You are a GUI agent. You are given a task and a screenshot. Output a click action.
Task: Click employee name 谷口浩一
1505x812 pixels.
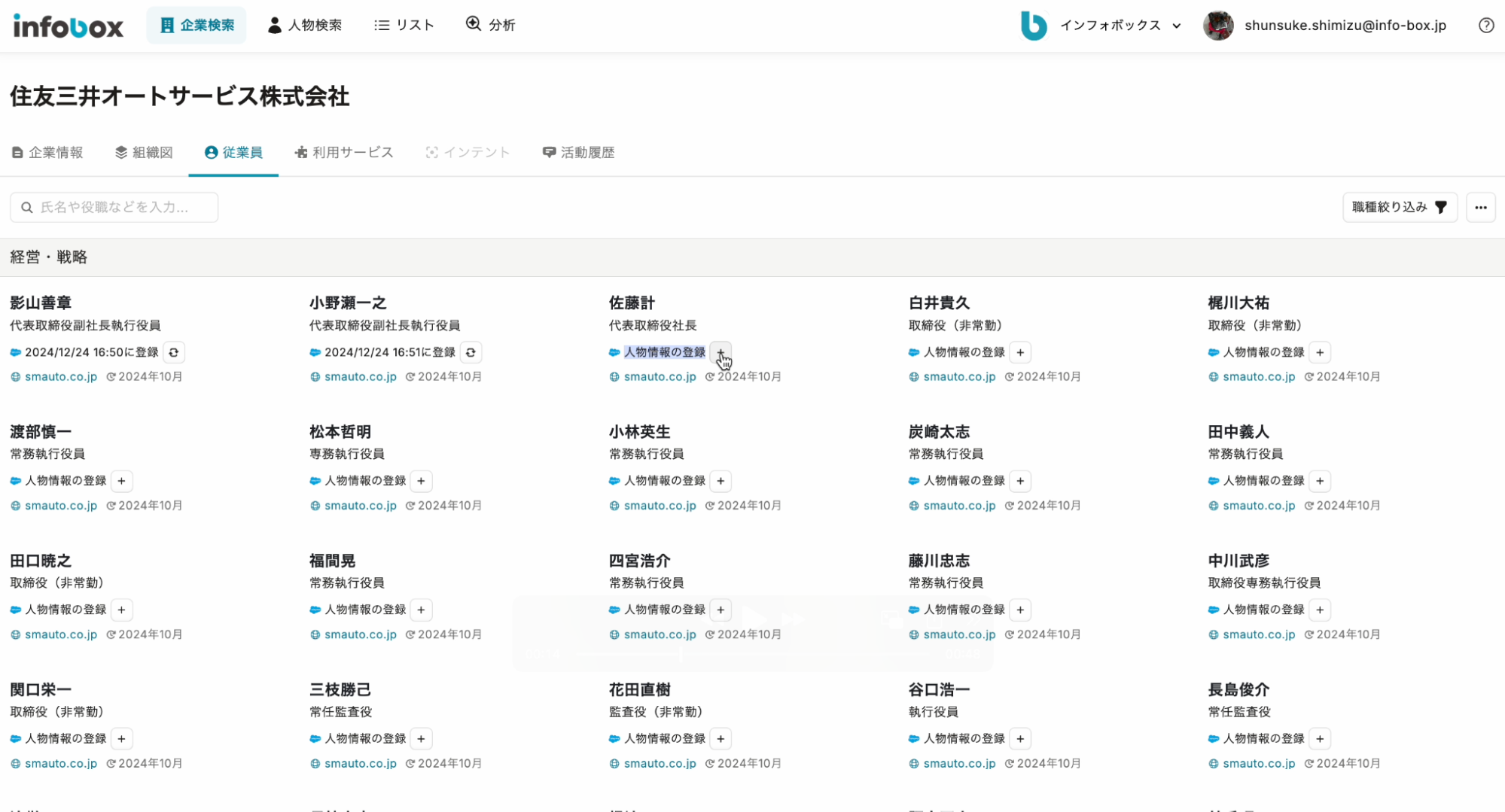[x=939, y=689]
